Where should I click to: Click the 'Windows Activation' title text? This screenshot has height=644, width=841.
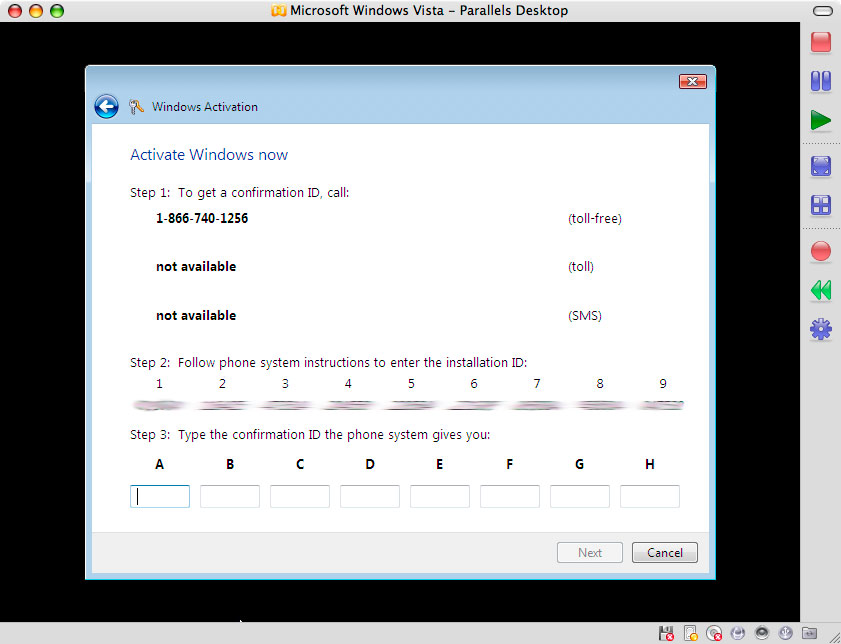click(205, 107)
